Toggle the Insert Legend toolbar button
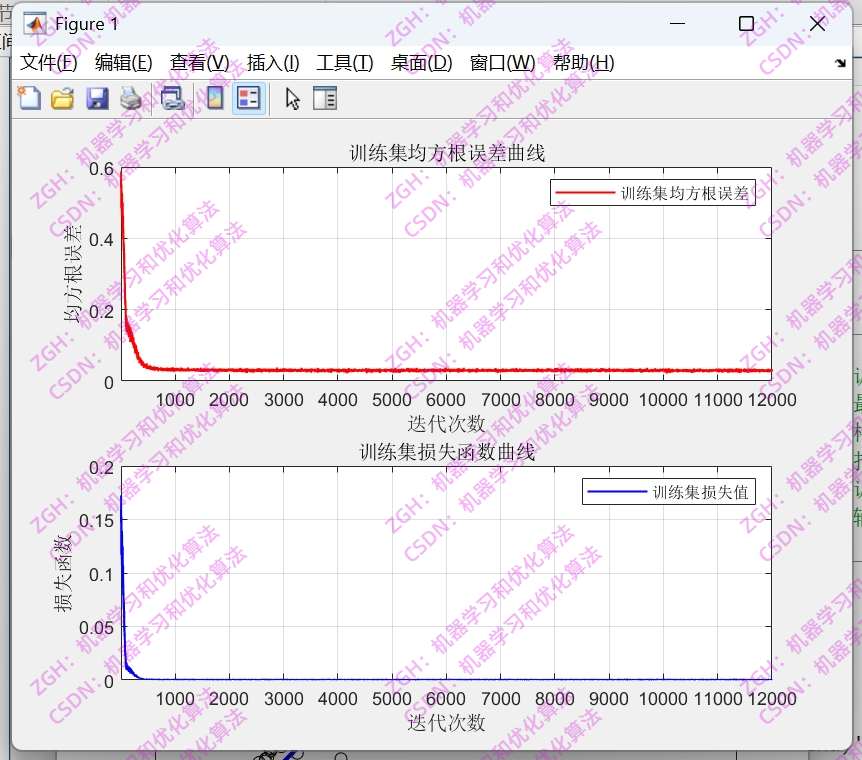The image size is (862, 760). (x=248, y=99)
